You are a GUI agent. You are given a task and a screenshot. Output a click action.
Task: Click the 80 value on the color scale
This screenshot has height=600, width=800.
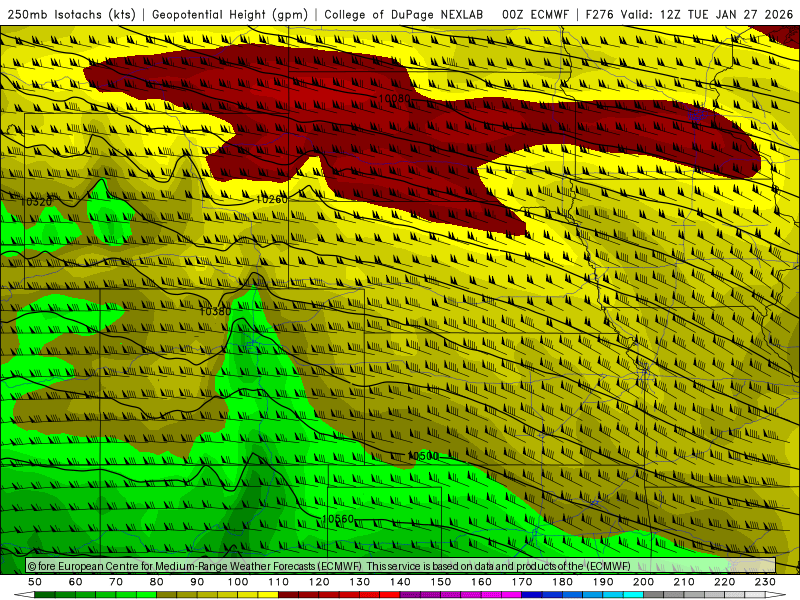pyautogui.click(x=157, y=582)
